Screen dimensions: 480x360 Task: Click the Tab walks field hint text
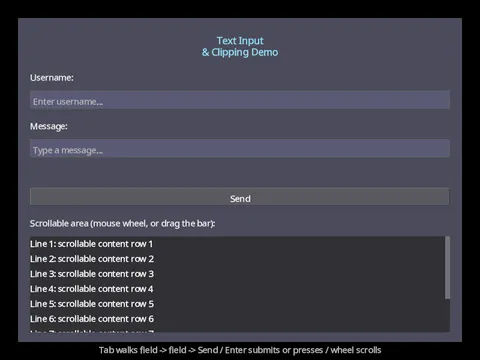[240, 350]
